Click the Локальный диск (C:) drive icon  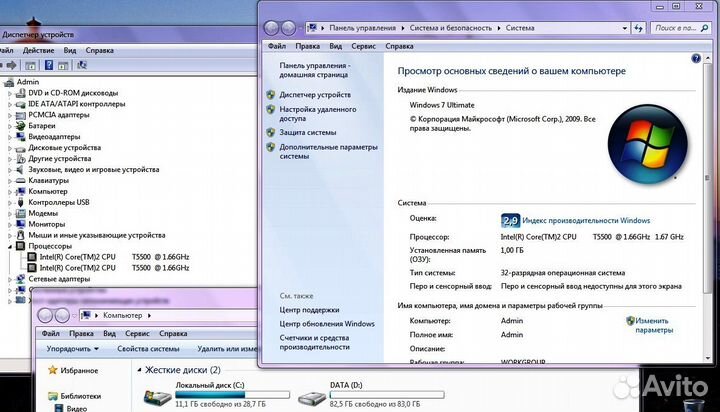pyautogui.click(x=158, y=397)
